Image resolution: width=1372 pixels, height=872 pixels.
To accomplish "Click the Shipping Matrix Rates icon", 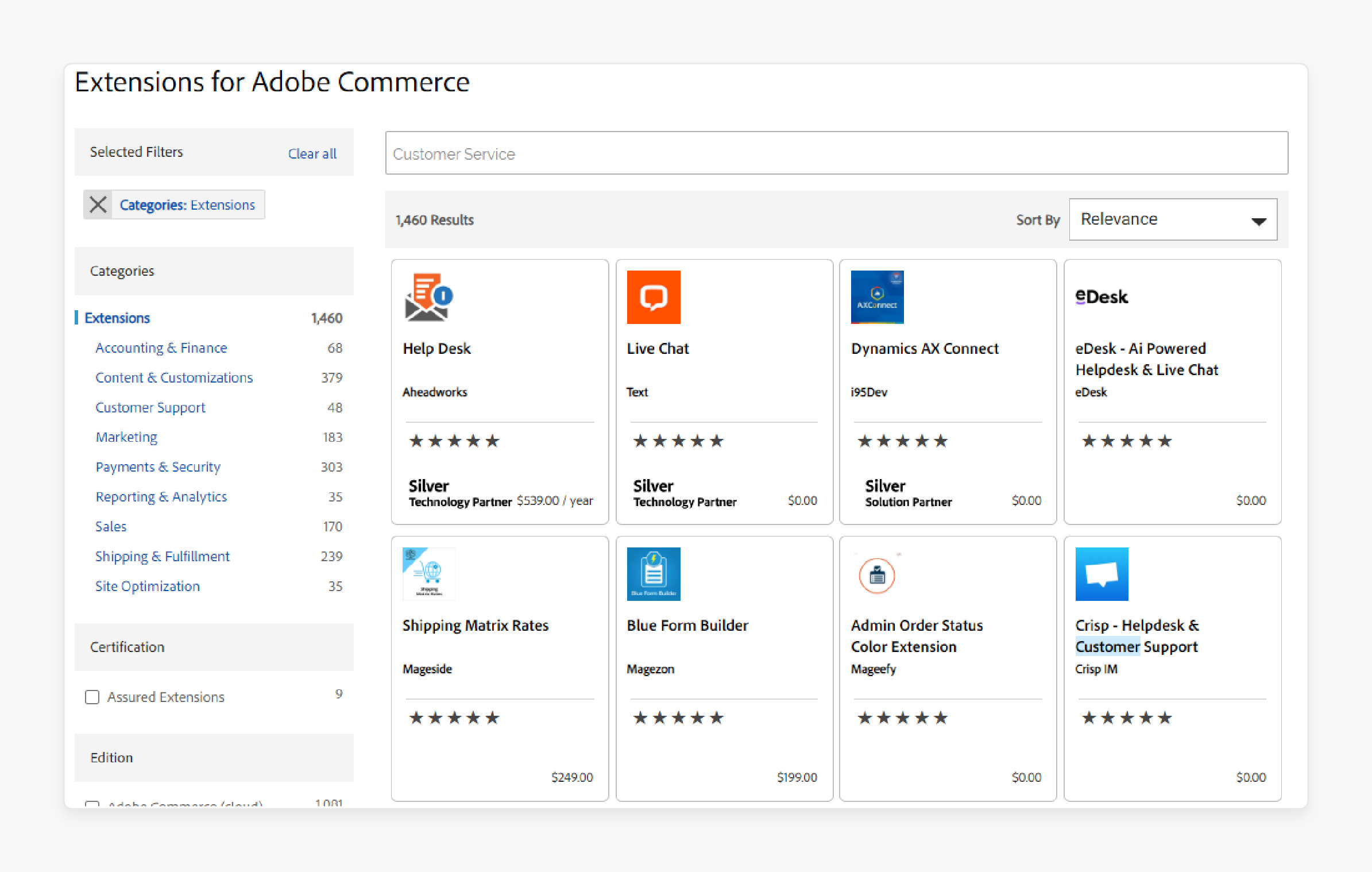I will tap(423, 574).
